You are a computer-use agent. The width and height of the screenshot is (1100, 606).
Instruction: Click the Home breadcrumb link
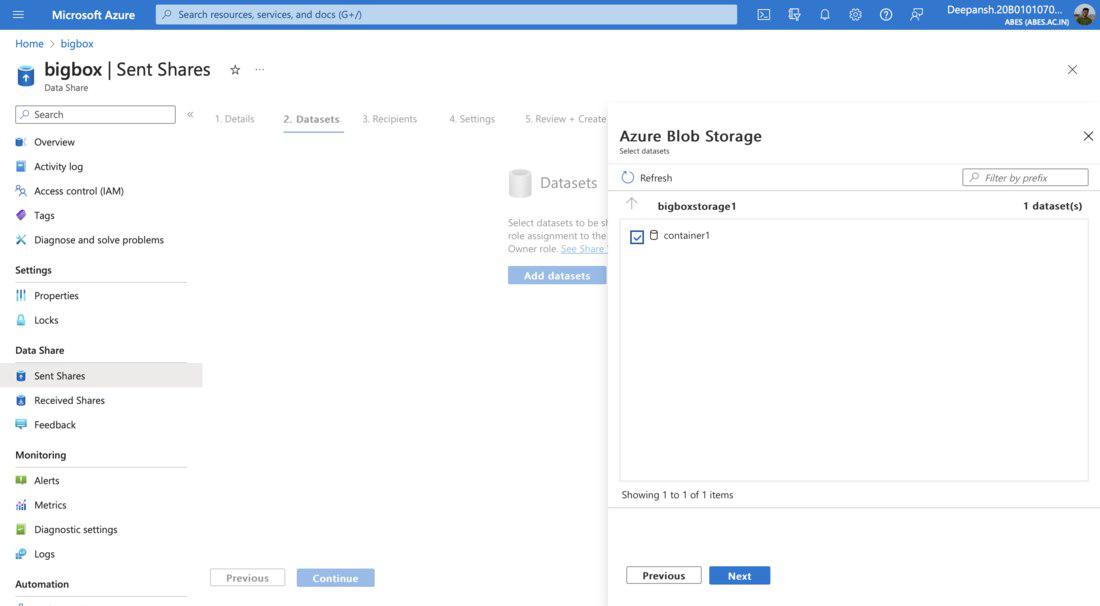pyautogui.click(x=29, y=44)
